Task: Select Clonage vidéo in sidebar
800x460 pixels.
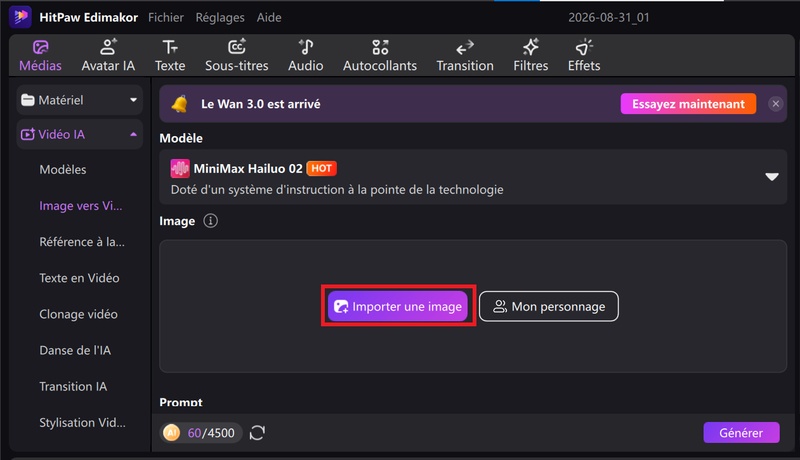Action: [78, 314]
